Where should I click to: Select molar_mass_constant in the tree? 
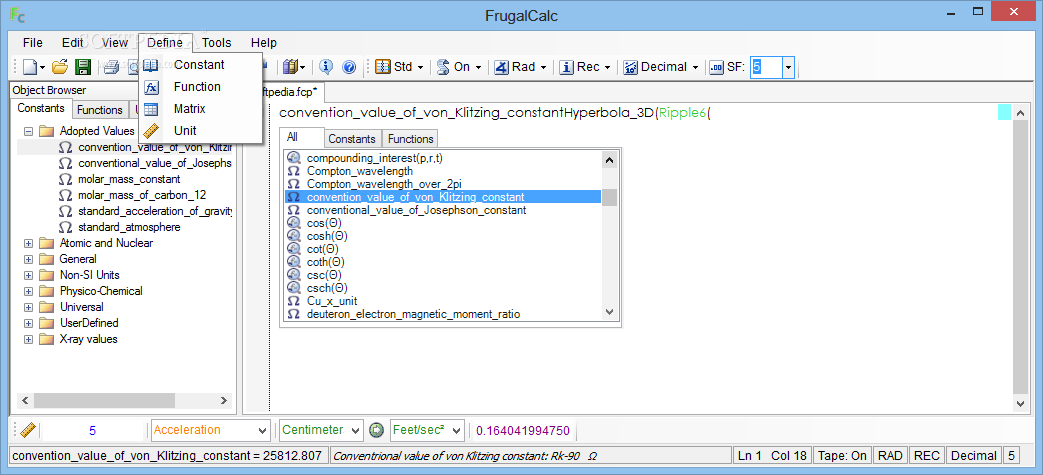(x=129, y=179)
